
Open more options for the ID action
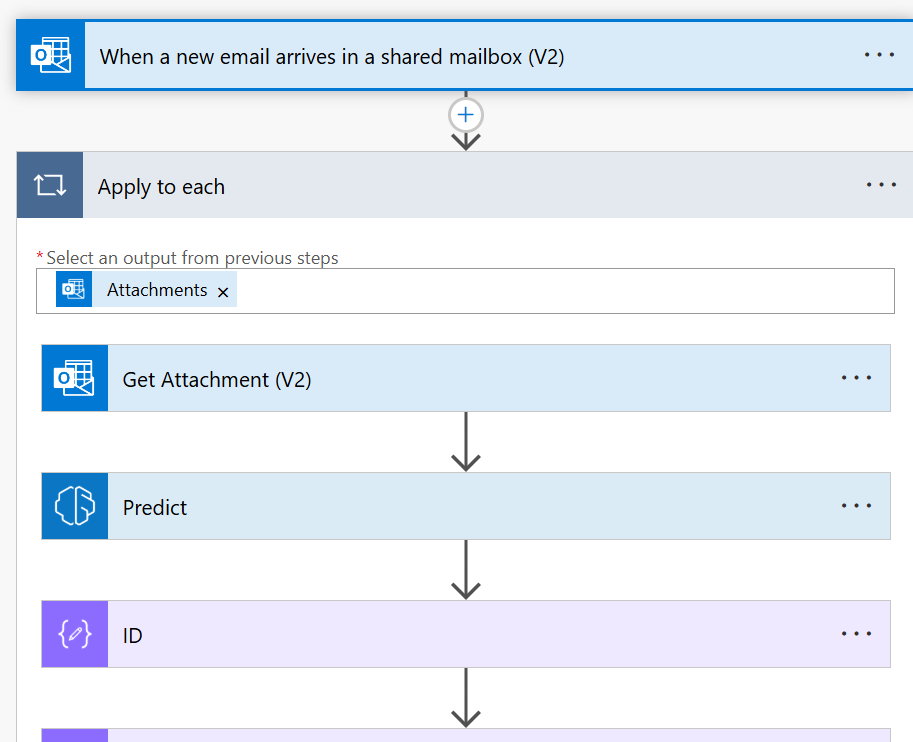pos(856,634)
